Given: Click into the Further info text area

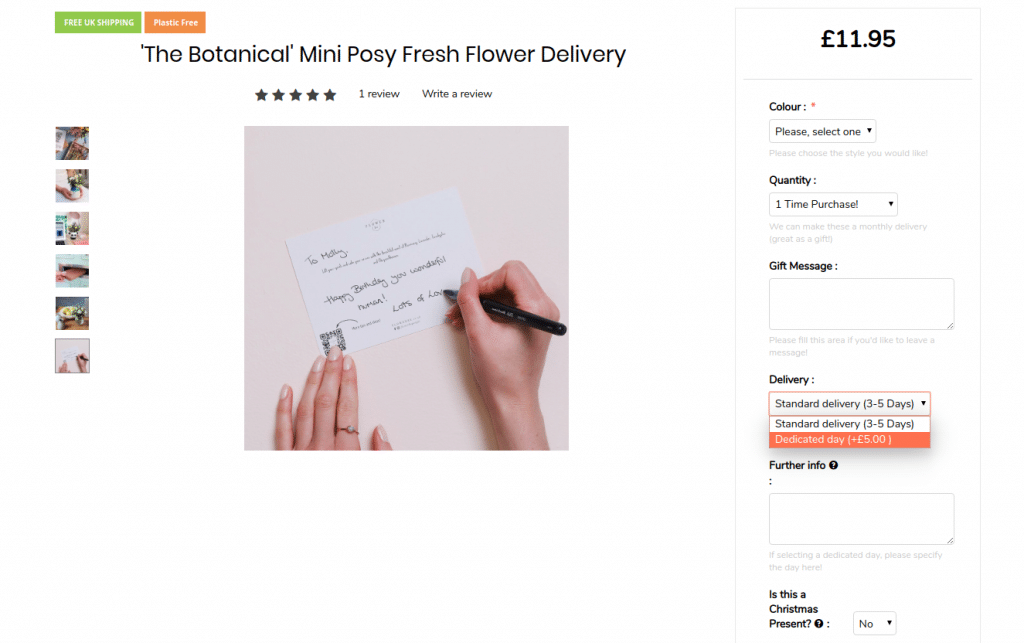Looking at the screenshot, I should pyautogui.click(x=861, y=519).
